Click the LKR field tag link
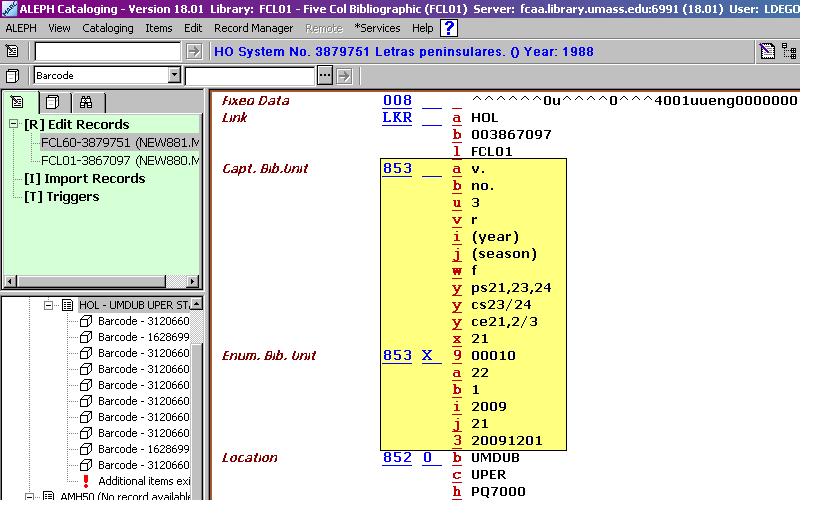The height and width of the screenshot is (518, 826). (397, 118)
